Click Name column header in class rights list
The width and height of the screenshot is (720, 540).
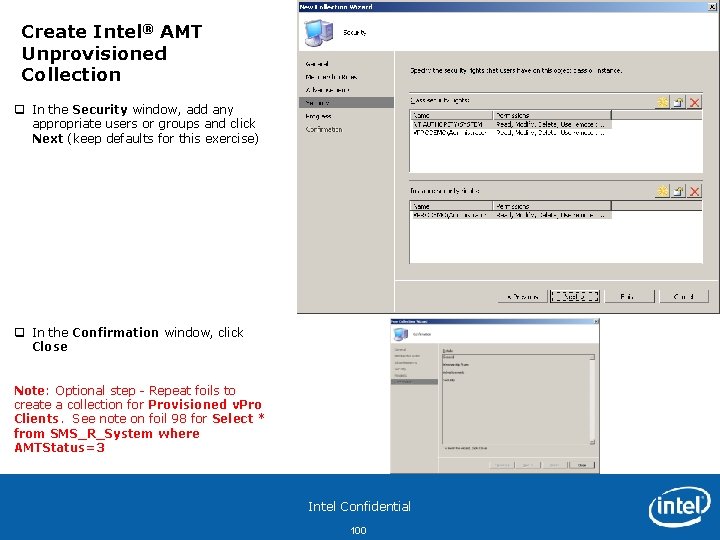click(451, 115)
